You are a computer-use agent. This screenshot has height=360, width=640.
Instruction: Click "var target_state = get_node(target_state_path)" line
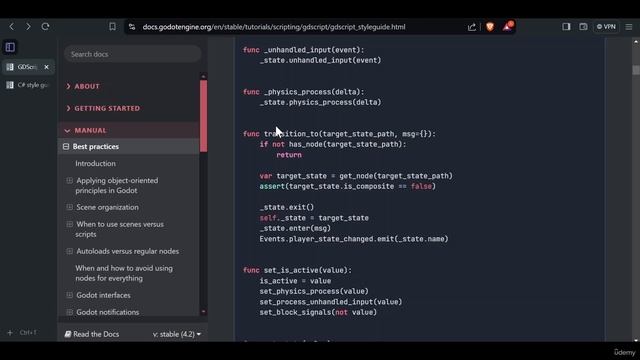click(x=356, y=176)
